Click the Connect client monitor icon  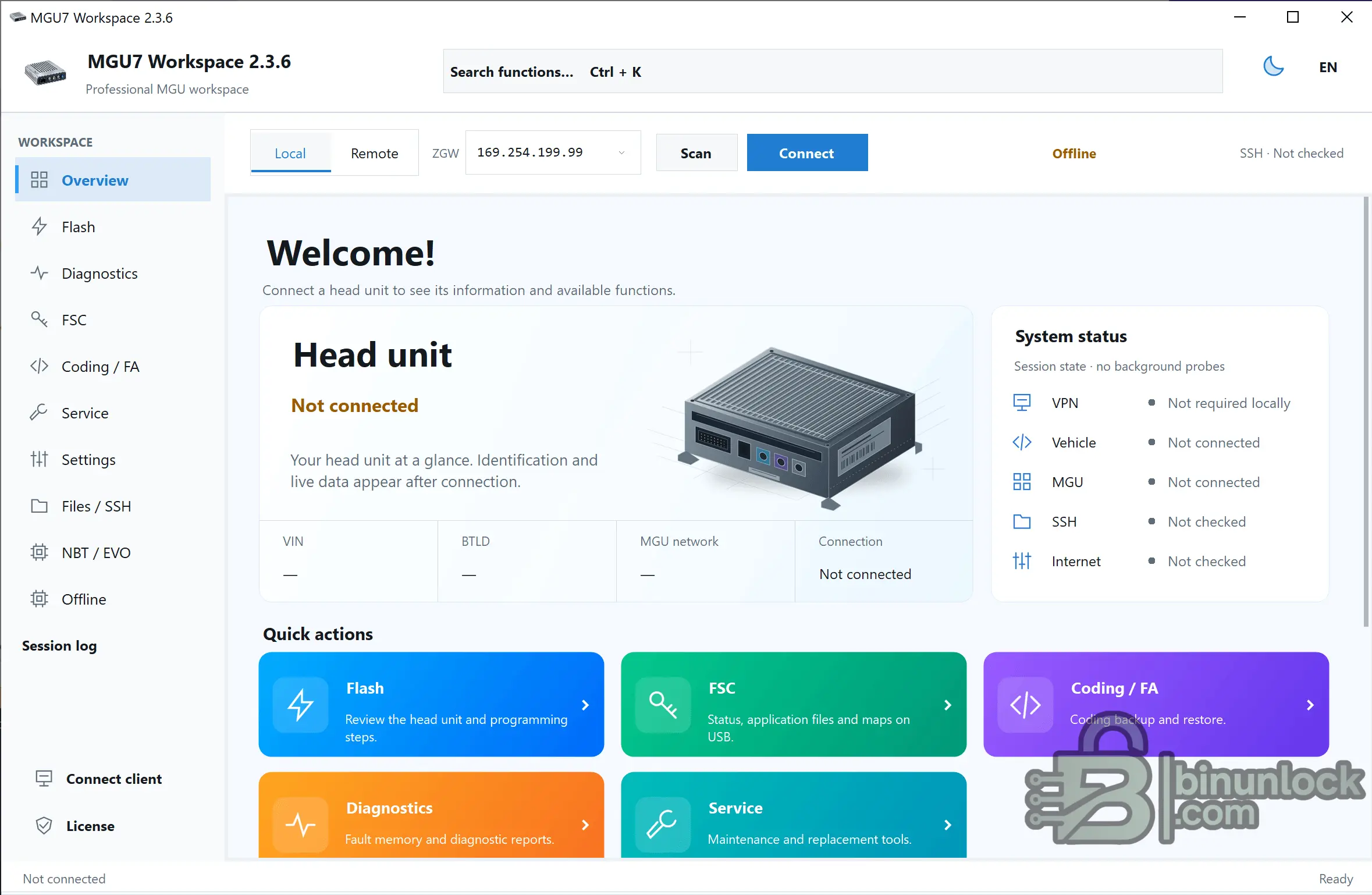pyautogui.click(x=44, y=779)
